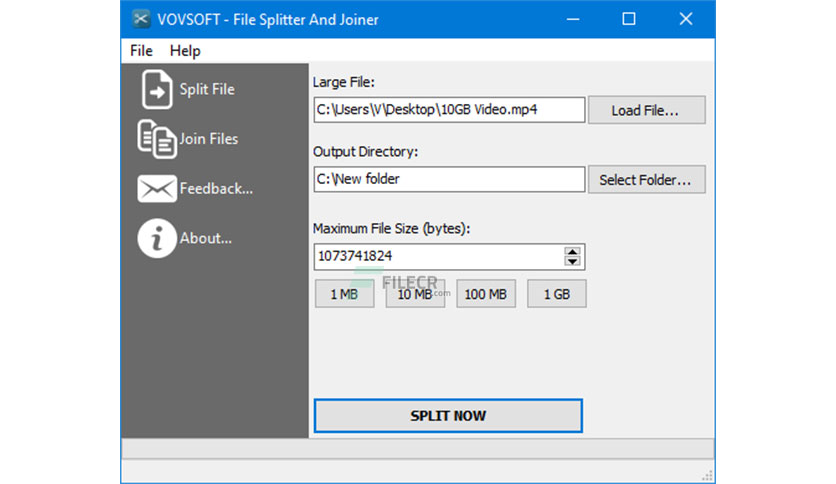Viewport: 836px width, 484px height.
Task: Set size with the 1 MB button
Action: [344, 294]
